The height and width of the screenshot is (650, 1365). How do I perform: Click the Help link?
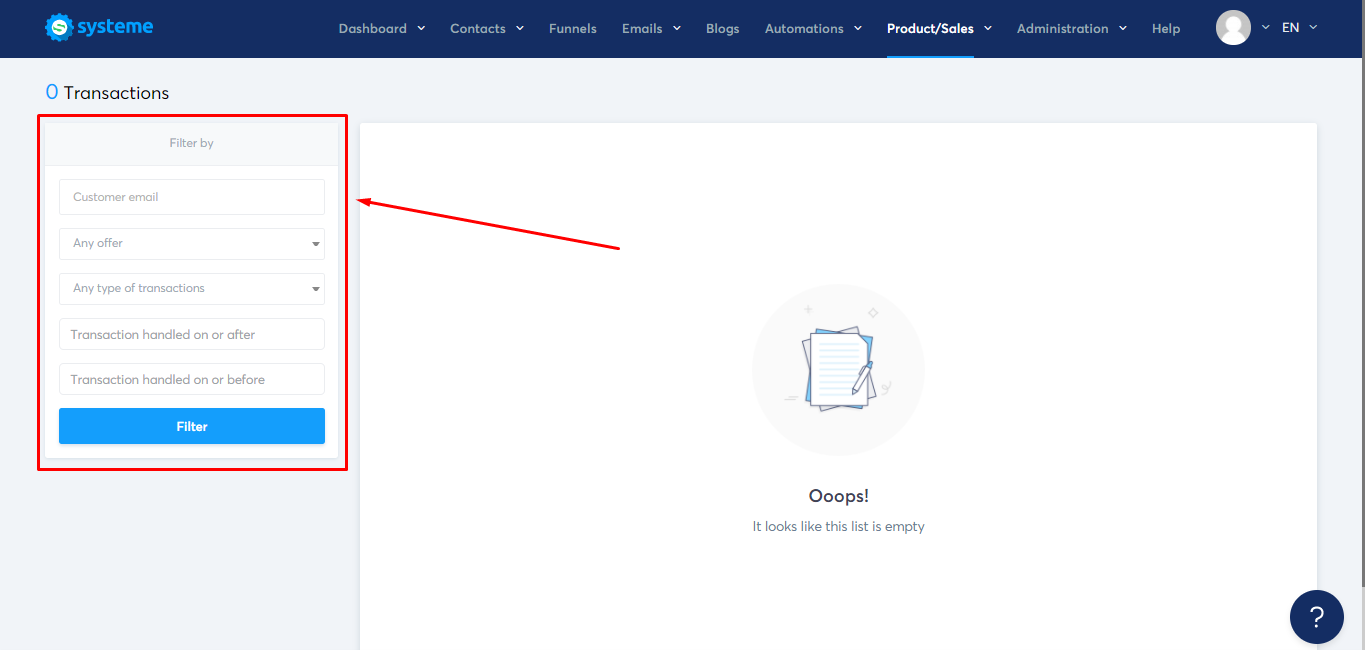point(1165,28)
